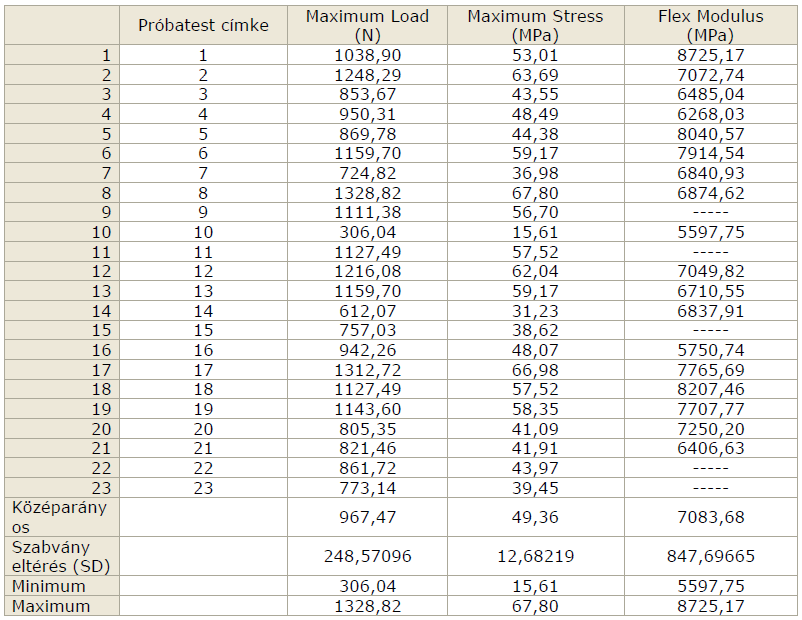The height and width of the screenshot is (620, 802).
Task: Select the flex modulus value 6837,91
Action: 710,311
